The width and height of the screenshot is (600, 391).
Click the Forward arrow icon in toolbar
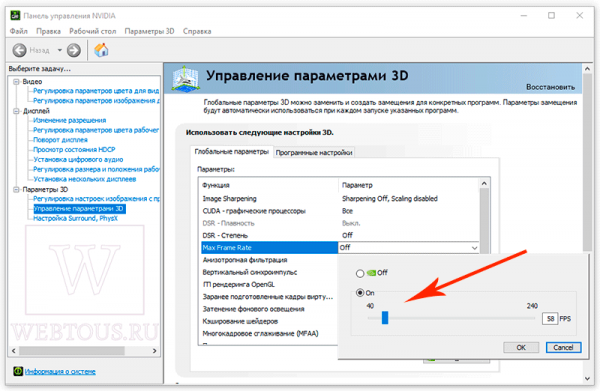tap(74, 50)
